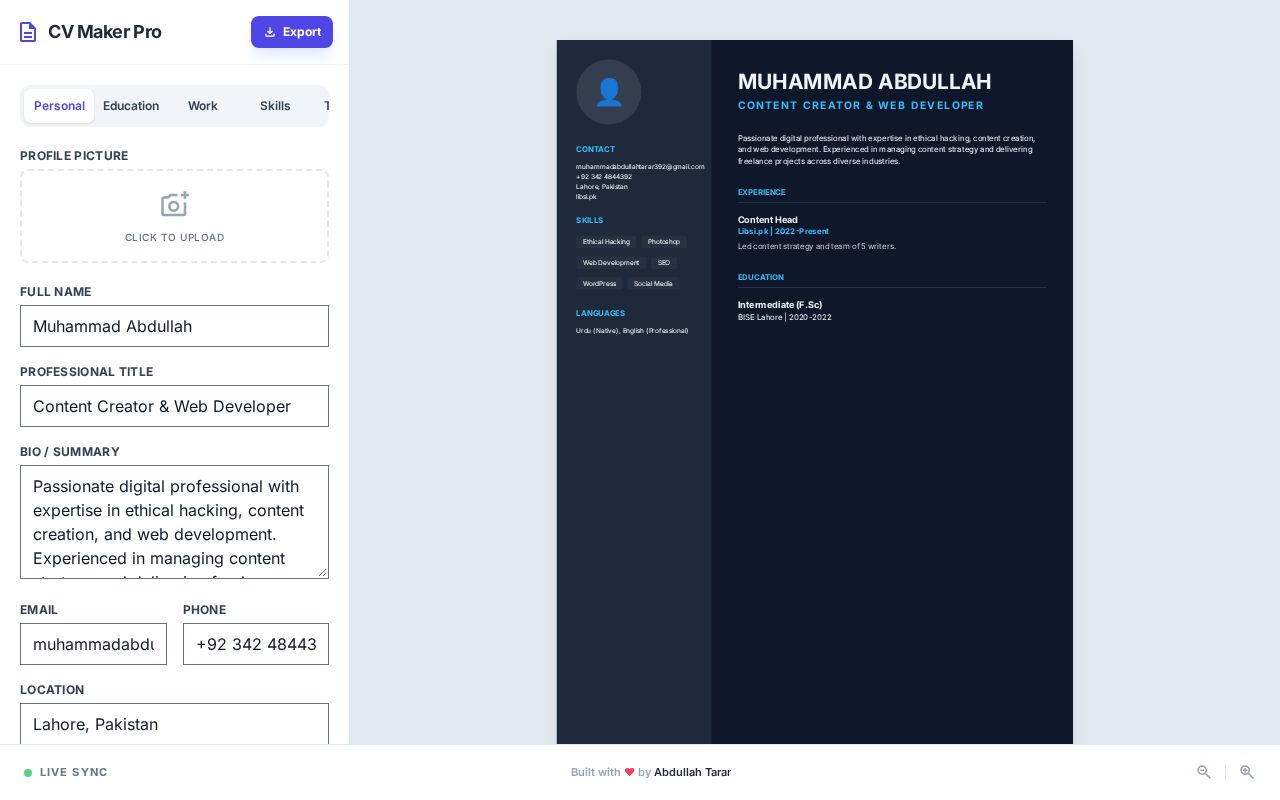Click the 'Ethical Hacking' skill tag

(x=606, y=242)
